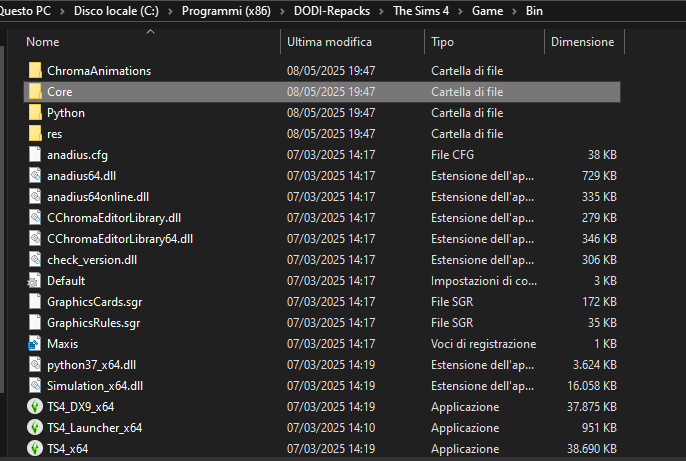This screenshot has width=686, height=461.
Task: Click the left pane vertical scrollbar
Action: coord(2,219)
